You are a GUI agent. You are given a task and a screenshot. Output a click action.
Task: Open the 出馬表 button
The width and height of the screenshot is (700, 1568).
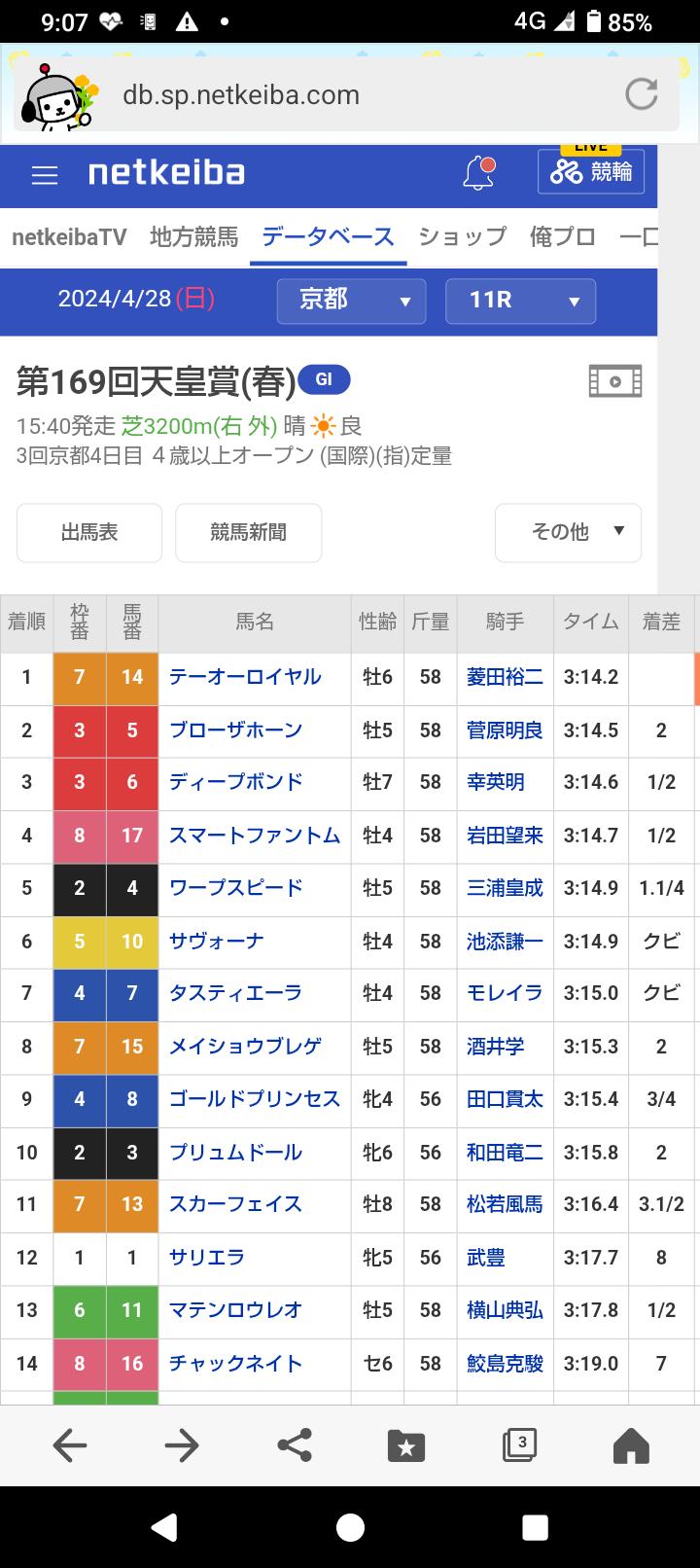(x=89, y=532)
